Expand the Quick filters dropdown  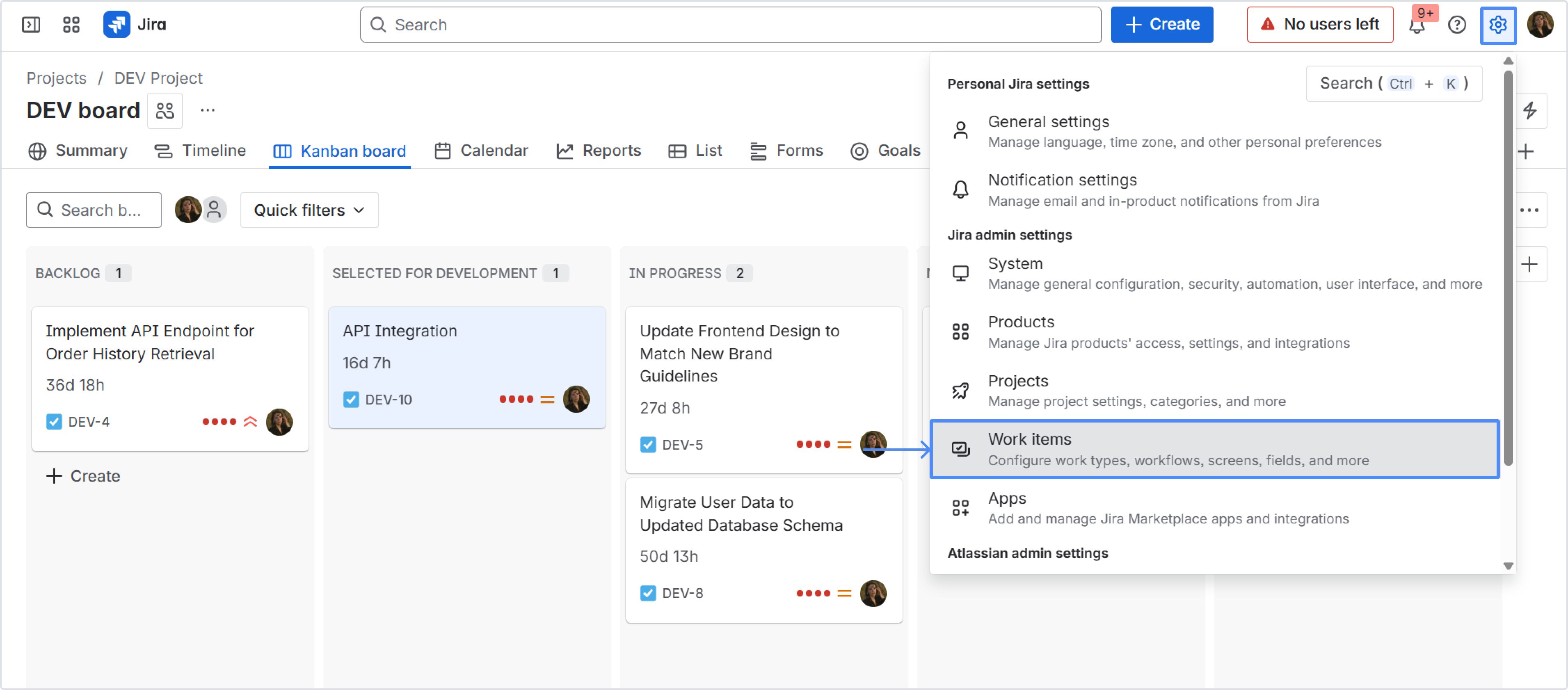click(x=309, y=210)
